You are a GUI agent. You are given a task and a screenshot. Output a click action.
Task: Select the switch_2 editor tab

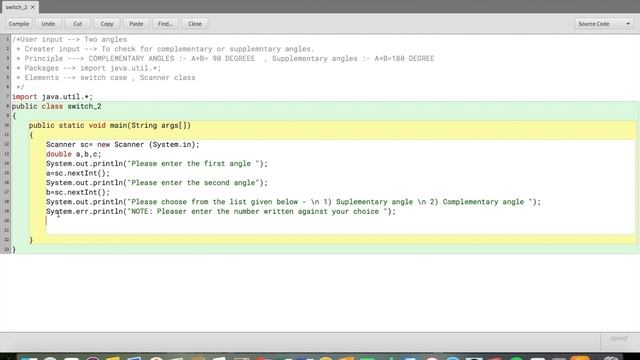pos(16,7)
